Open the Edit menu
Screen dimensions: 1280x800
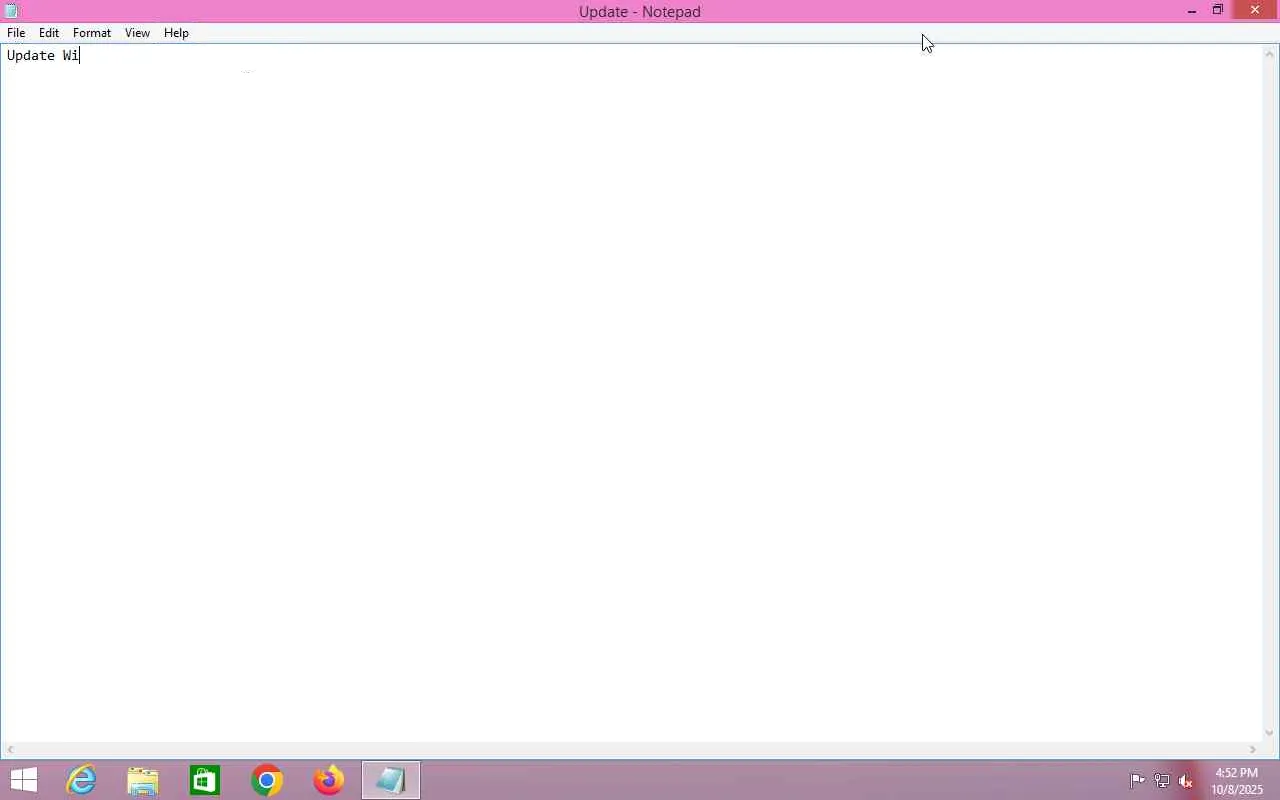tap(49, 33)
